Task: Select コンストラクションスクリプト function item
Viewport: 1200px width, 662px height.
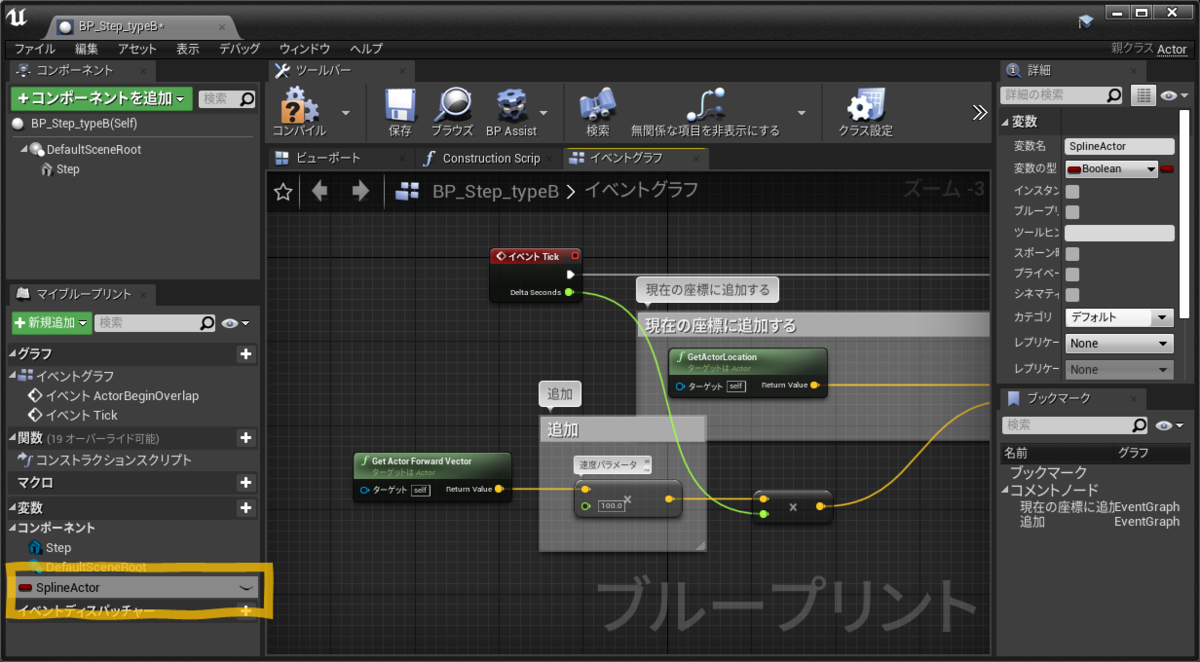Action: click(114, 460)
